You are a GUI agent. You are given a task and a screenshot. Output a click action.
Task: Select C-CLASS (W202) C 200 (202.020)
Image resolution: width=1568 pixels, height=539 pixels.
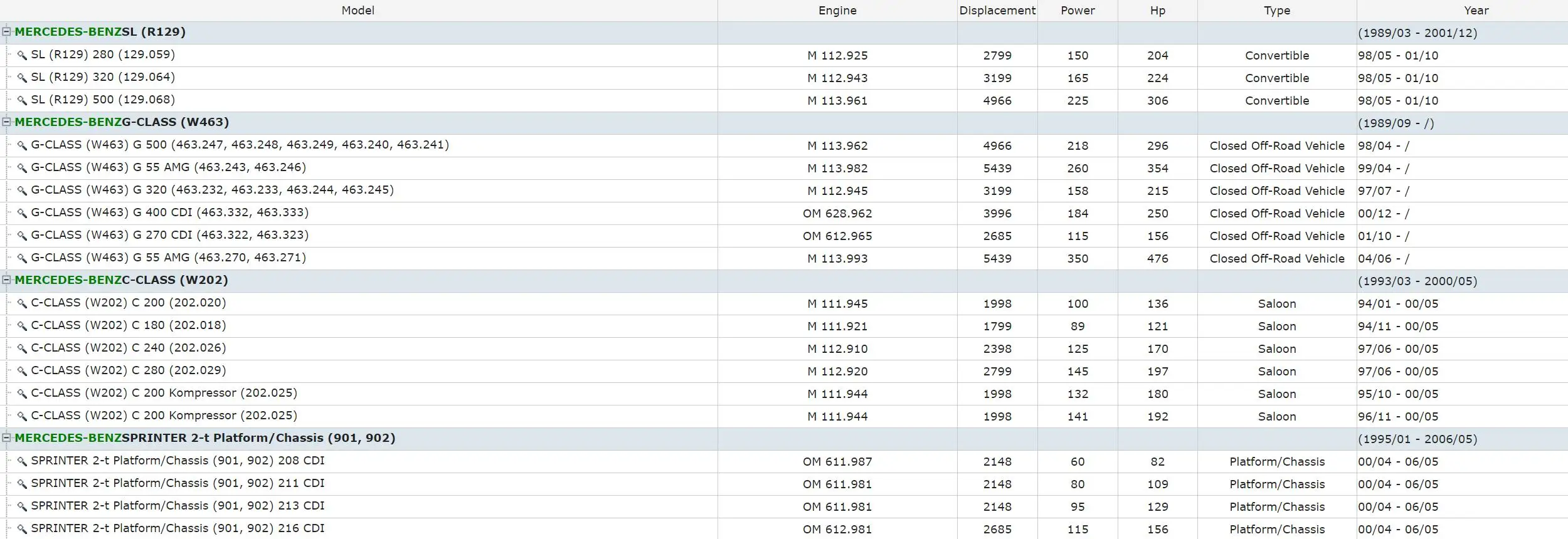point(129,303)
